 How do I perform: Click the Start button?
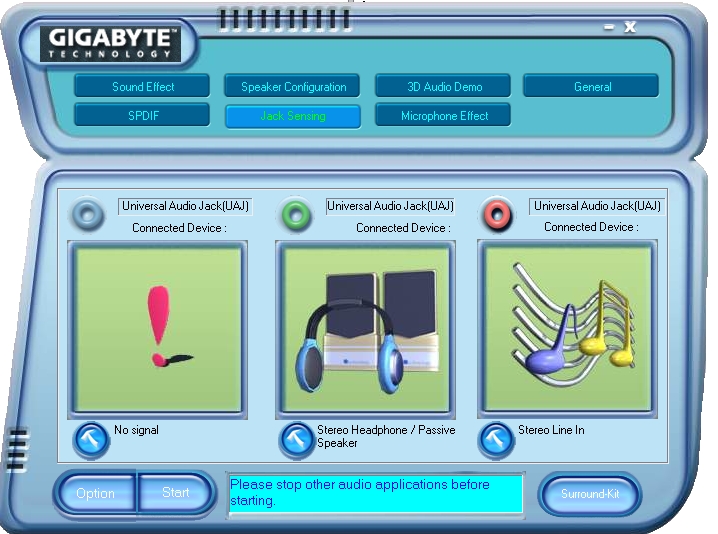(175, 492)
